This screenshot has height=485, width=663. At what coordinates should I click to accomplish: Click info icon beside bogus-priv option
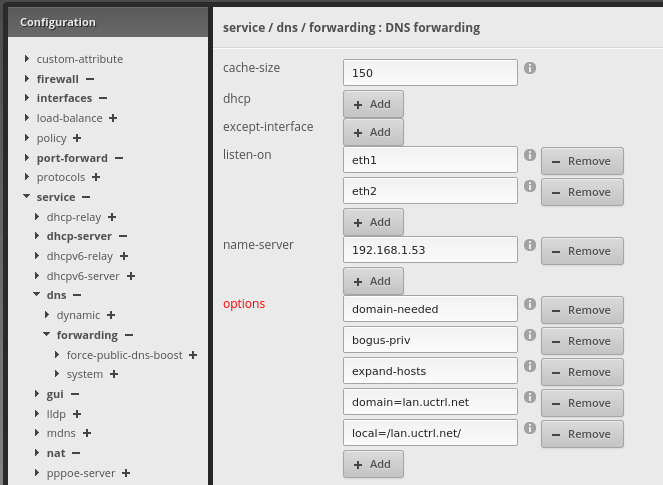pos(530,336)
